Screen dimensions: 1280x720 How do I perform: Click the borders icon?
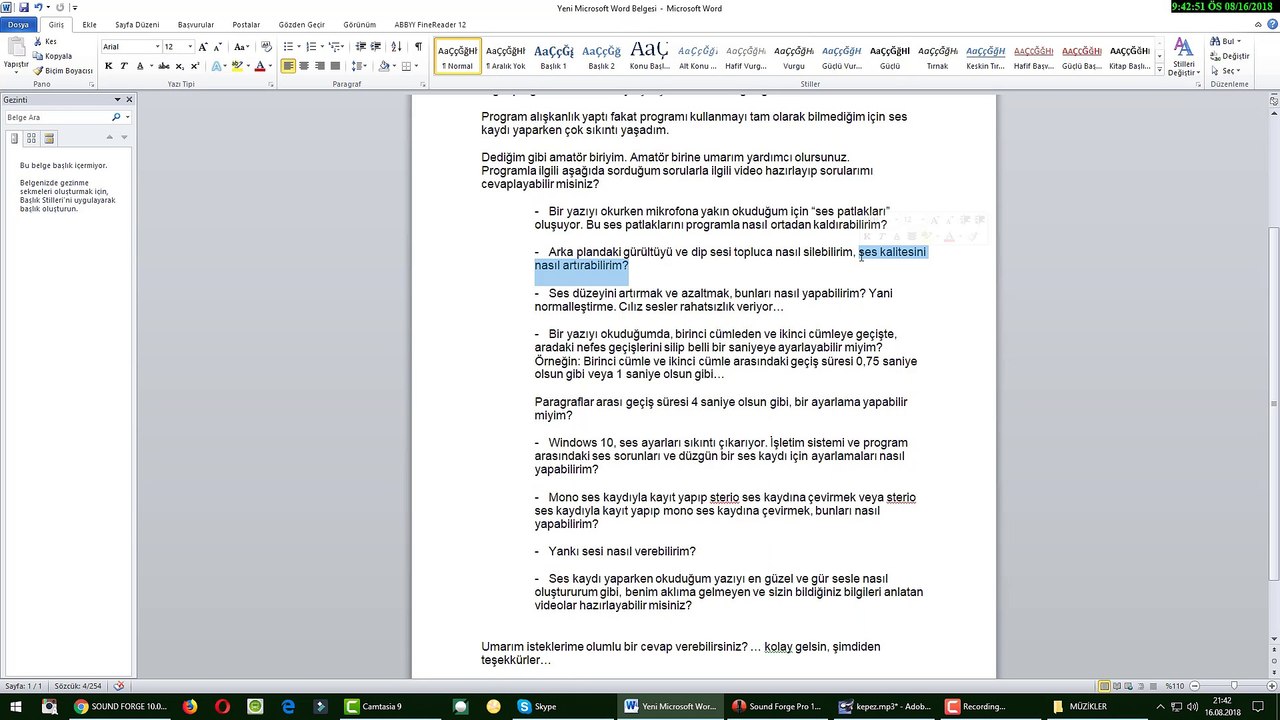click(406, 66)
